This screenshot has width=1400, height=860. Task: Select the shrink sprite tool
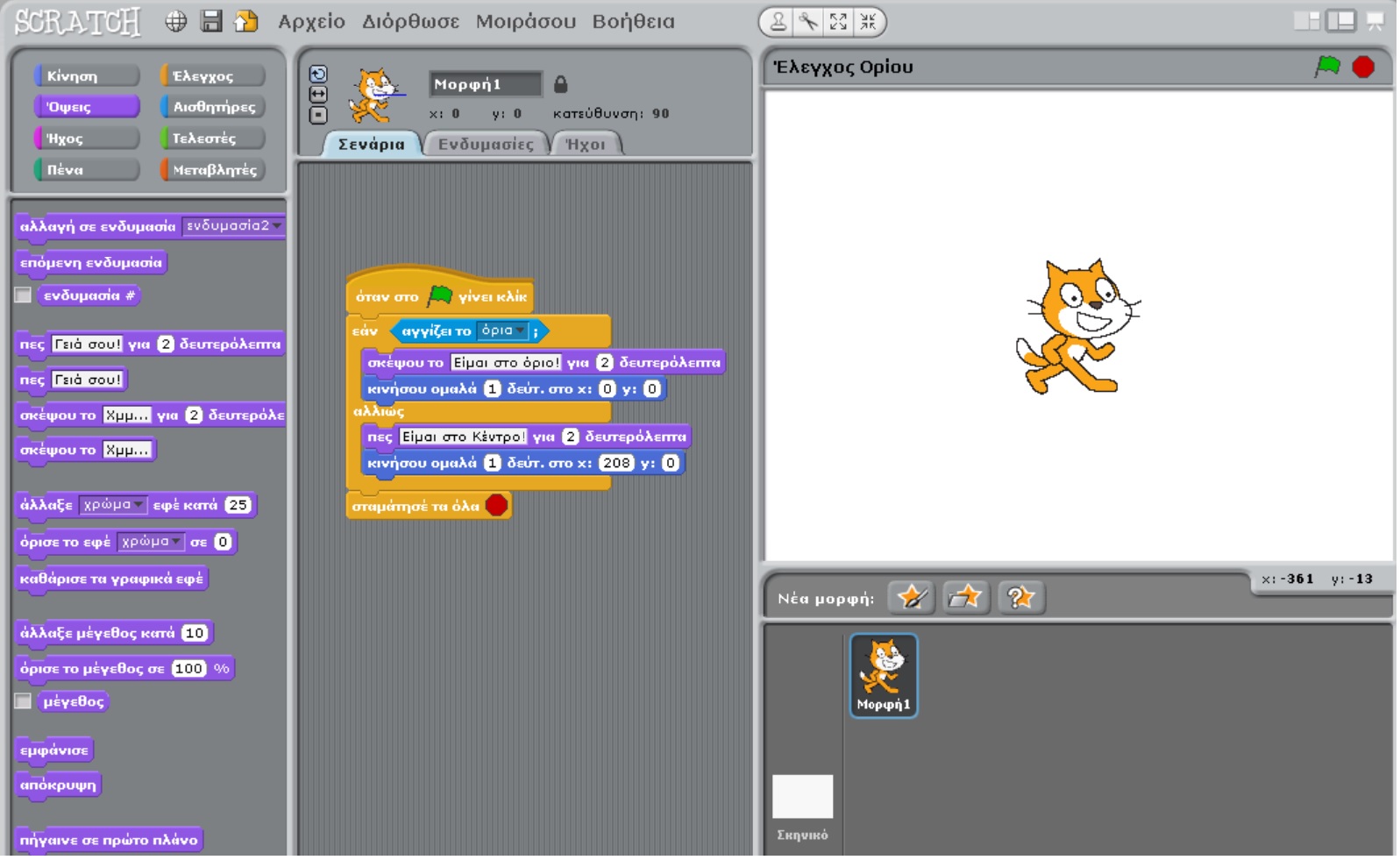click(x=868, y=22)
